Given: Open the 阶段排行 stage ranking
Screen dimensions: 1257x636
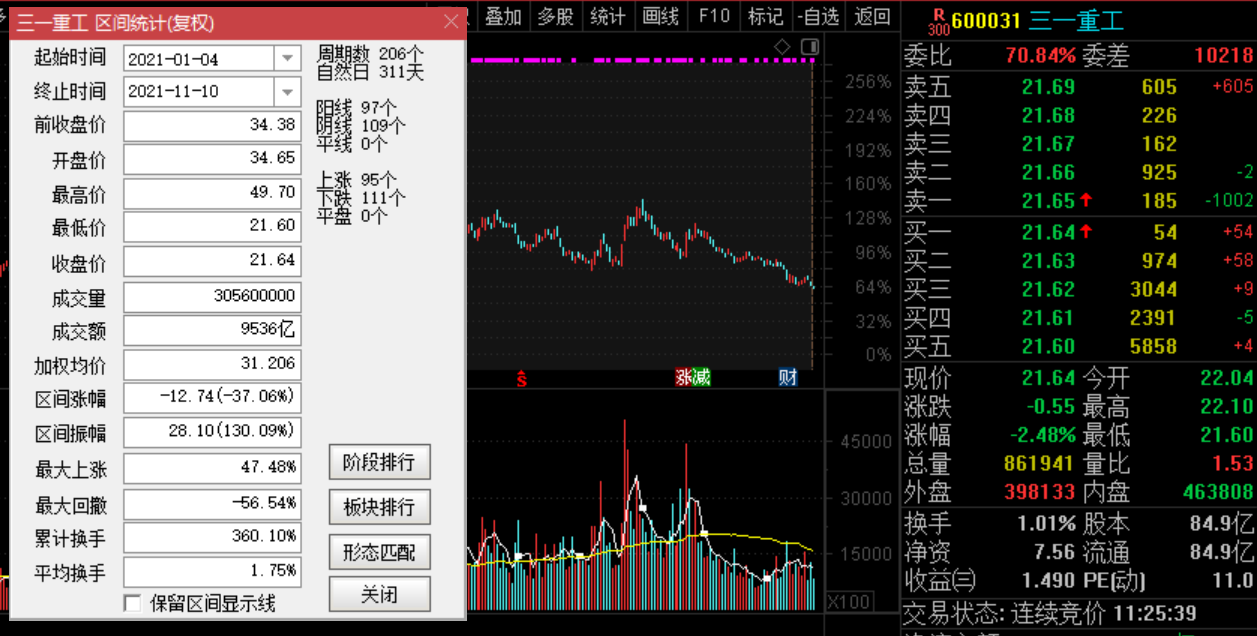Looking at the screenshot, I should pyautogui.click(x=379, y=463).
